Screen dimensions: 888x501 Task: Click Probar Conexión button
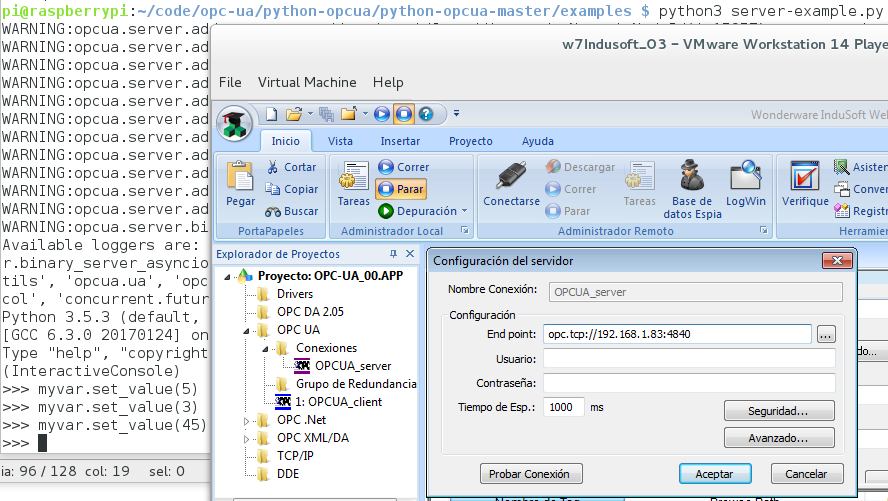[x=531, y=474]
